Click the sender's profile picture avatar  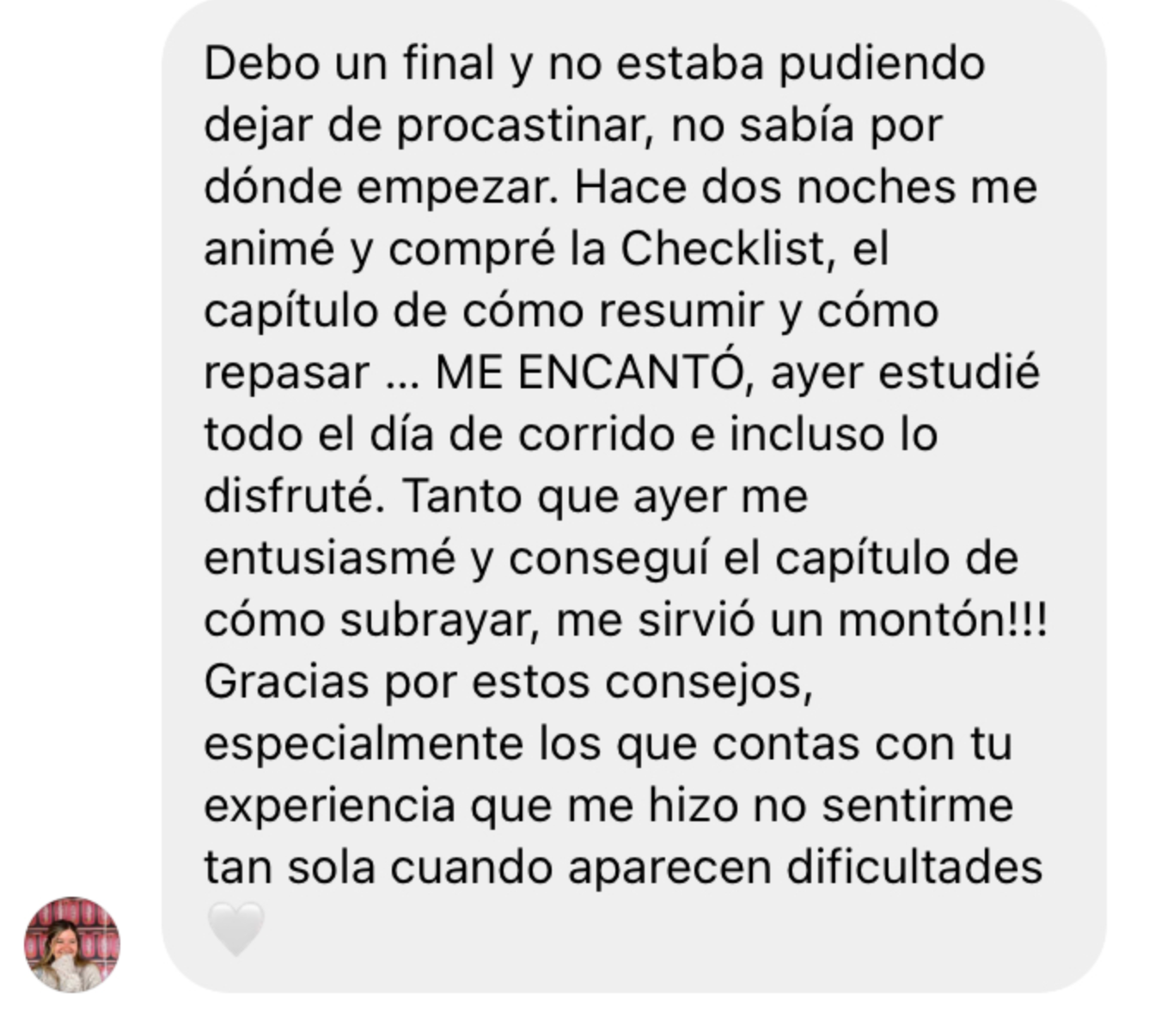coord(72,944)
